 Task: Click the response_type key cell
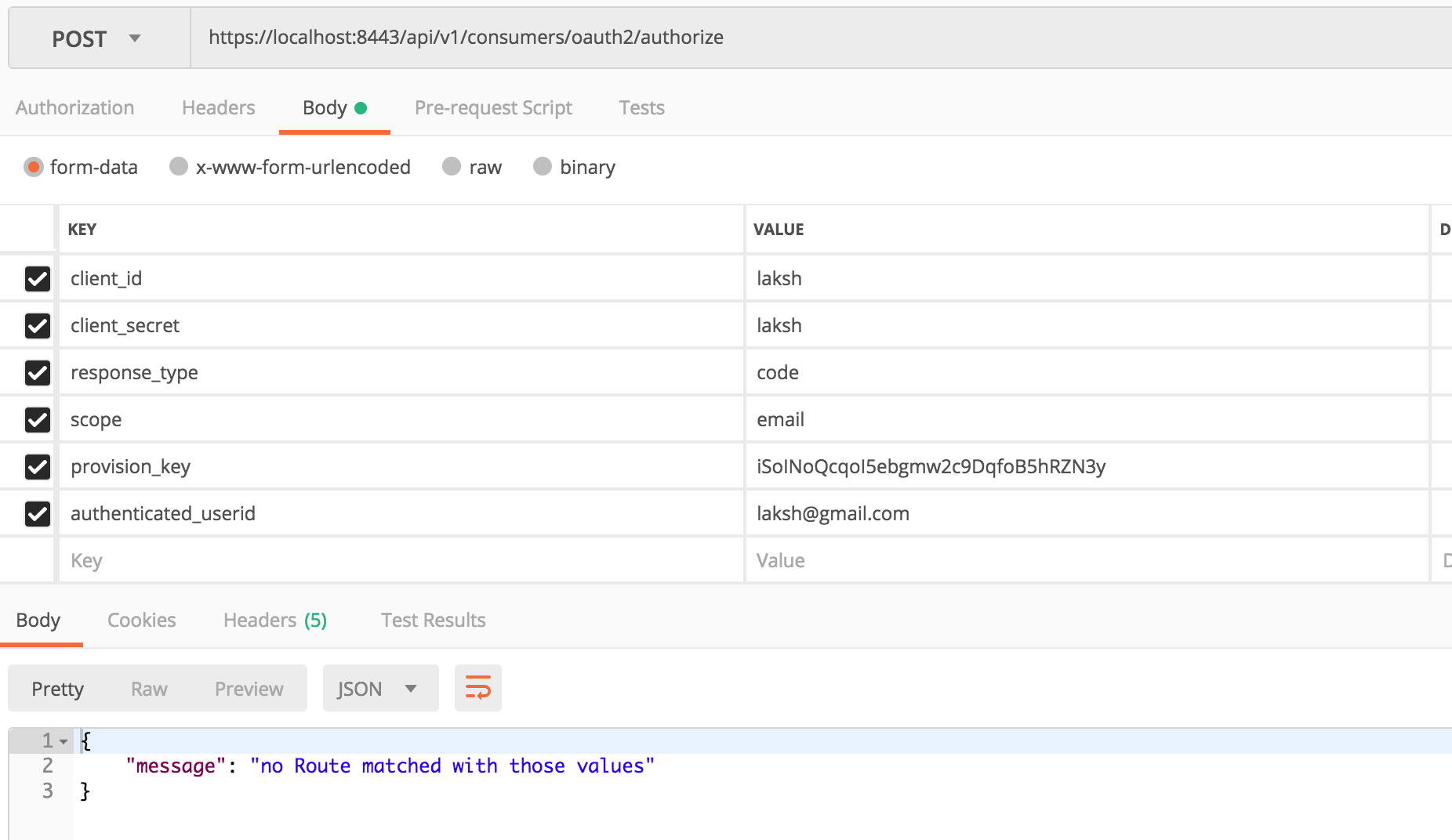click(401, 372)
